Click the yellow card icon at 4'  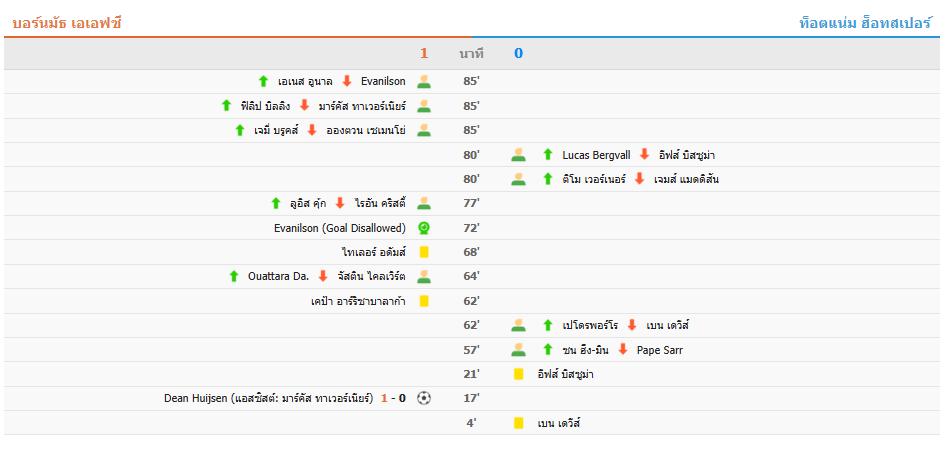tap(518, 423)
